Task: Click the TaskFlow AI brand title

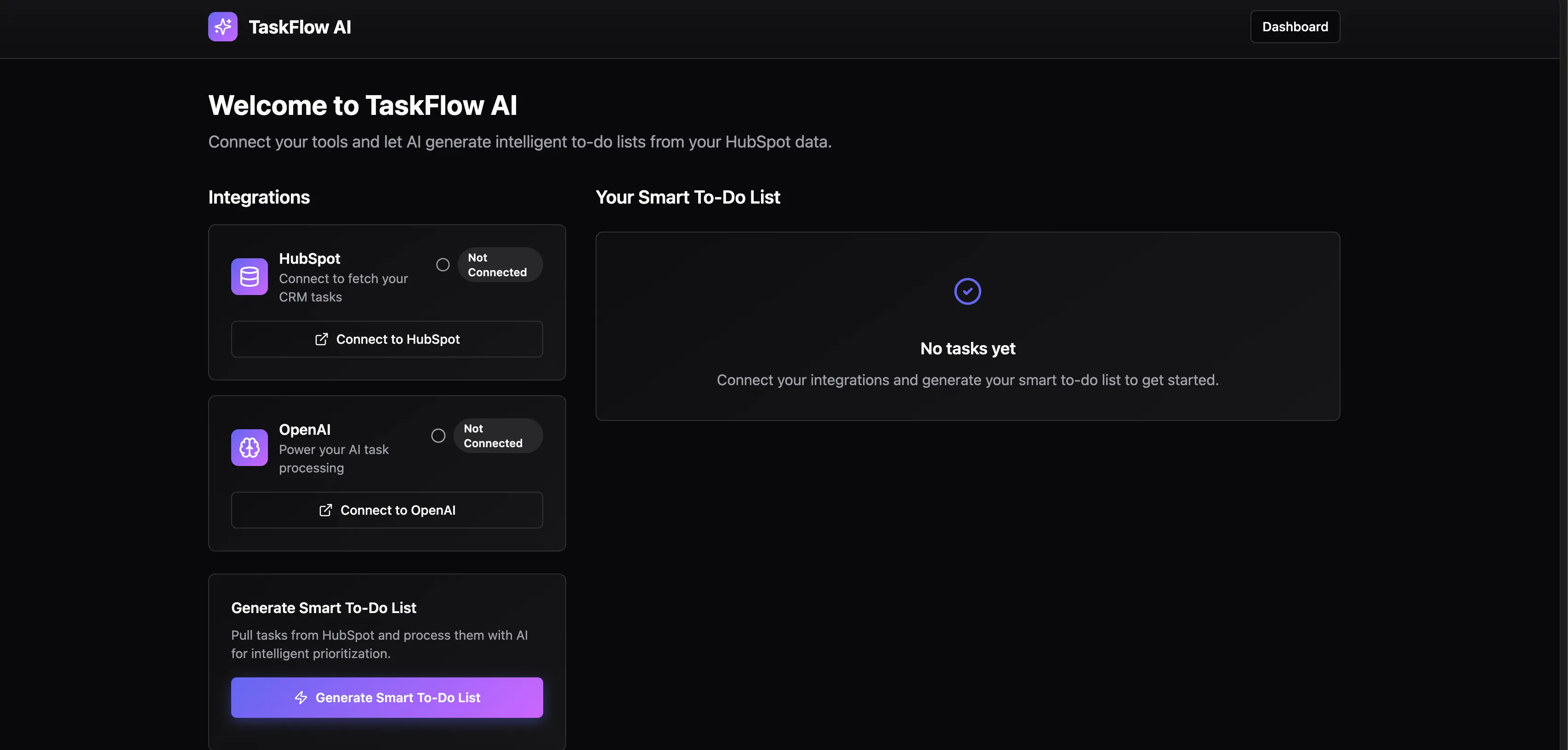Action: pyautogui.click(x=300, y=27)
